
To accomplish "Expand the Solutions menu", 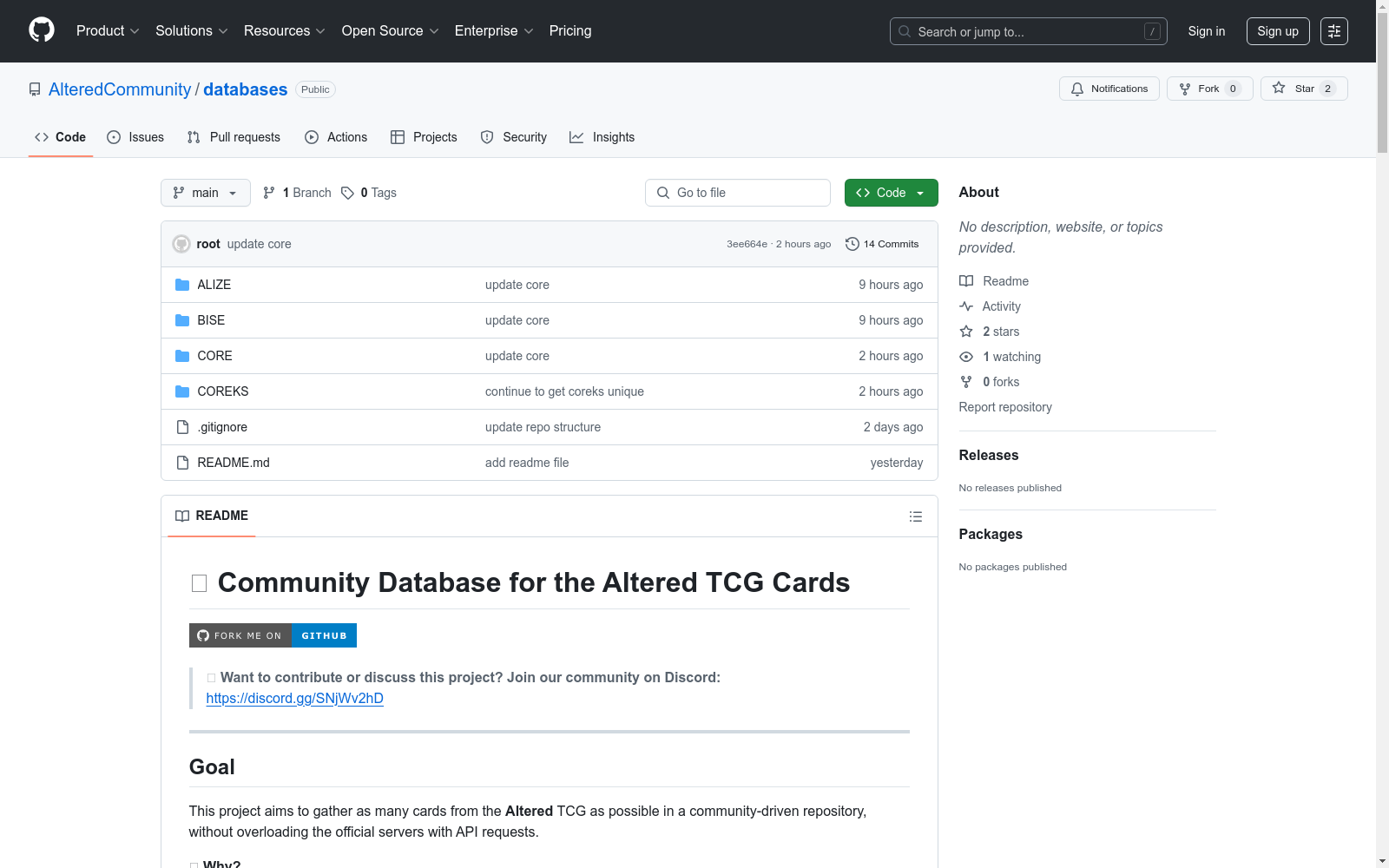I will 192,31.
